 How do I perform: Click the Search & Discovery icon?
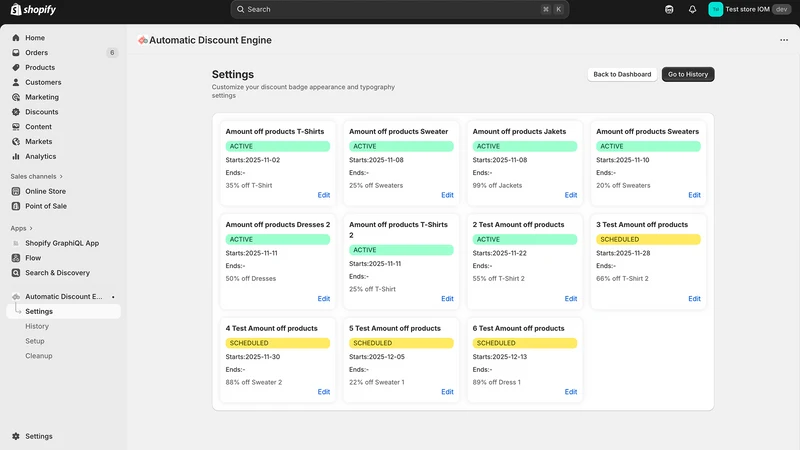pos(16,273)
